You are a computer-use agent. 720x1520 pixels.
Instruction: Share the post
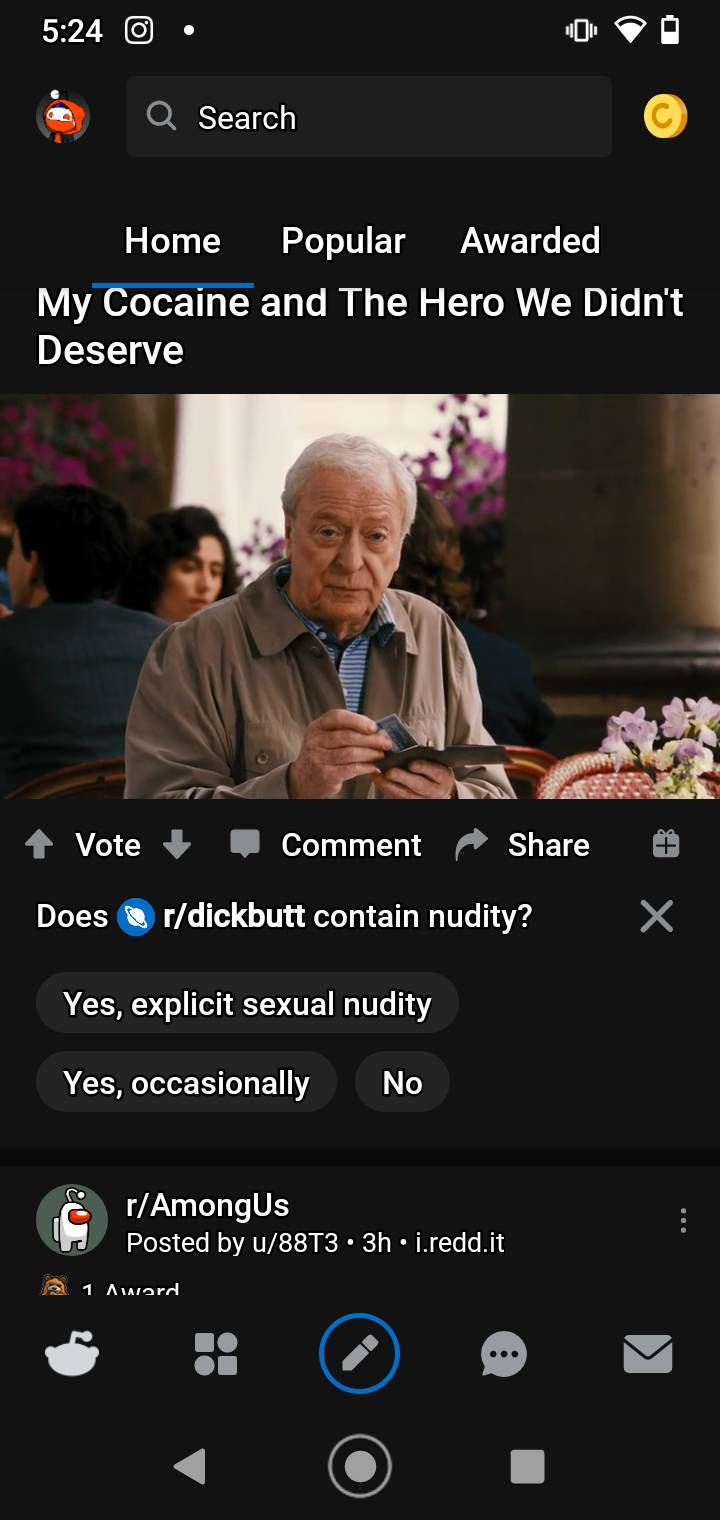(522, 845)
